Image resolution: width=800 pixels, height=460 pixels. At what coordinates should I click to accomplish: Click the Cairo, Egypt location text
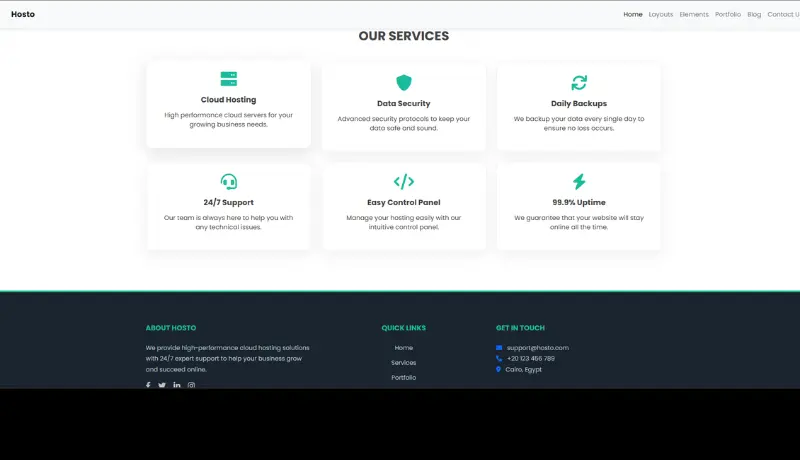pos(523,369)
